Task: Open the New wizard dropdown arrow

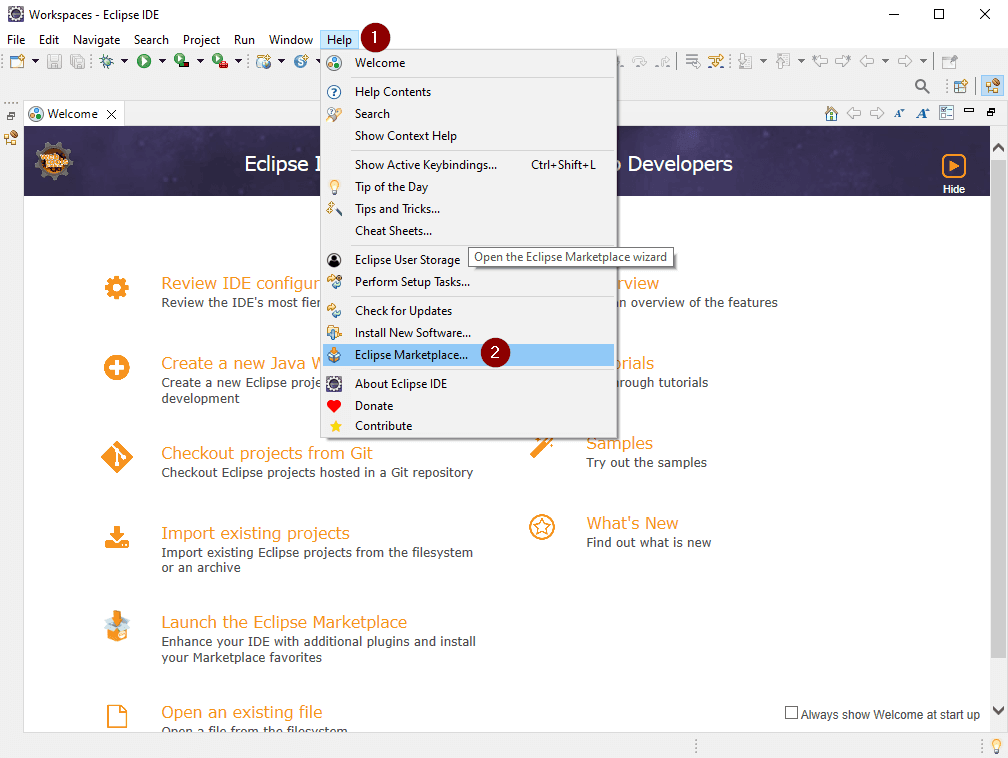Action: [34, 60]
